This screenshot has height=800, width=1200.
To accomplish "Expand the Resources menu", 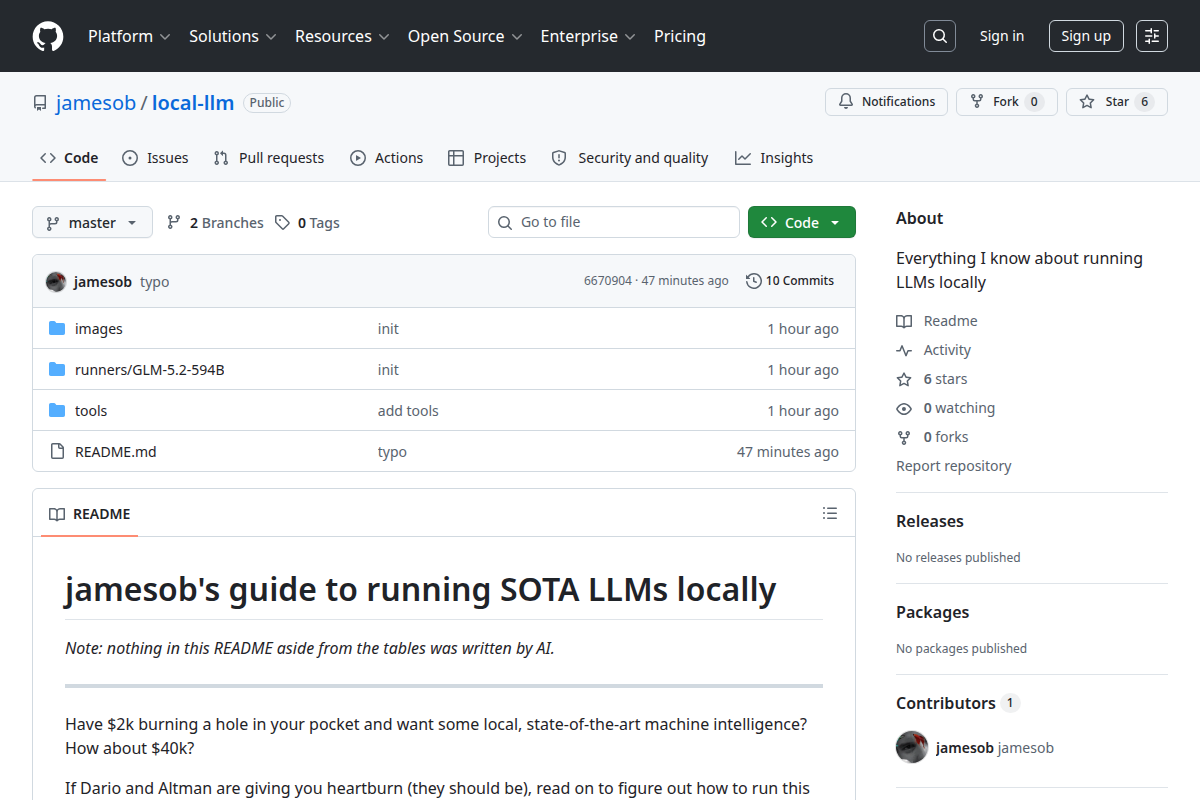I will coord(342,36).
